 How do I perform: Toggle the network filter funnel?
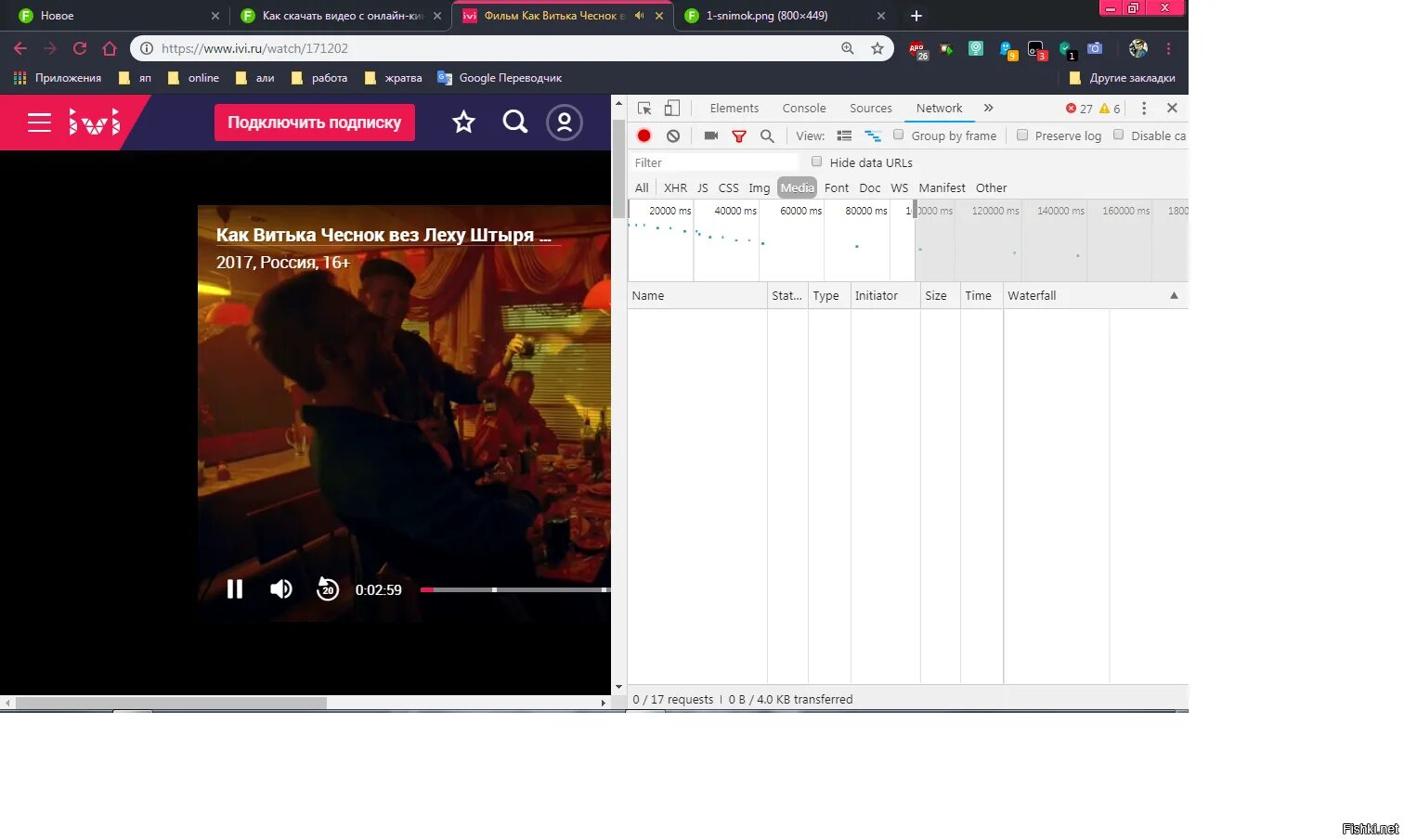(739, 136)
